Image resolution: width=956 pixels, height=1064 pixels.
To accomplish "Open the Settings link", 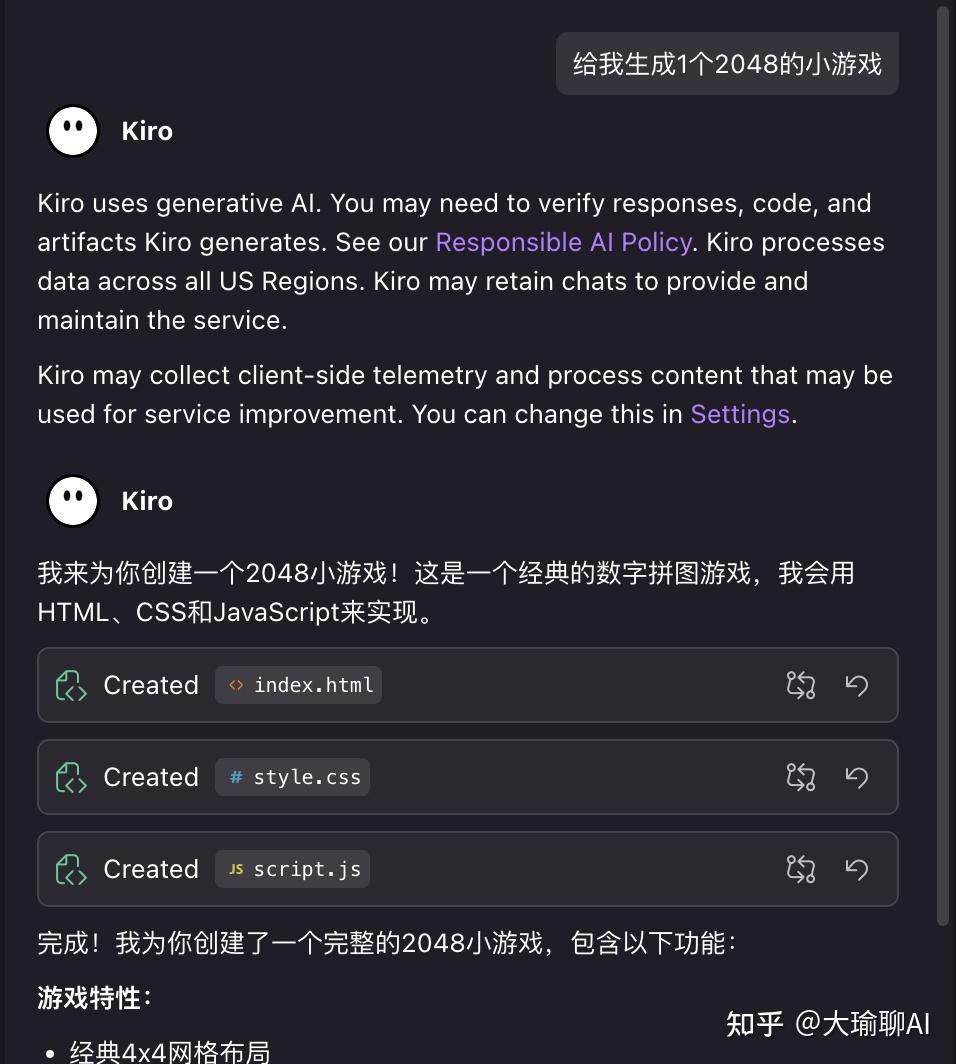I will click(739, 414).
